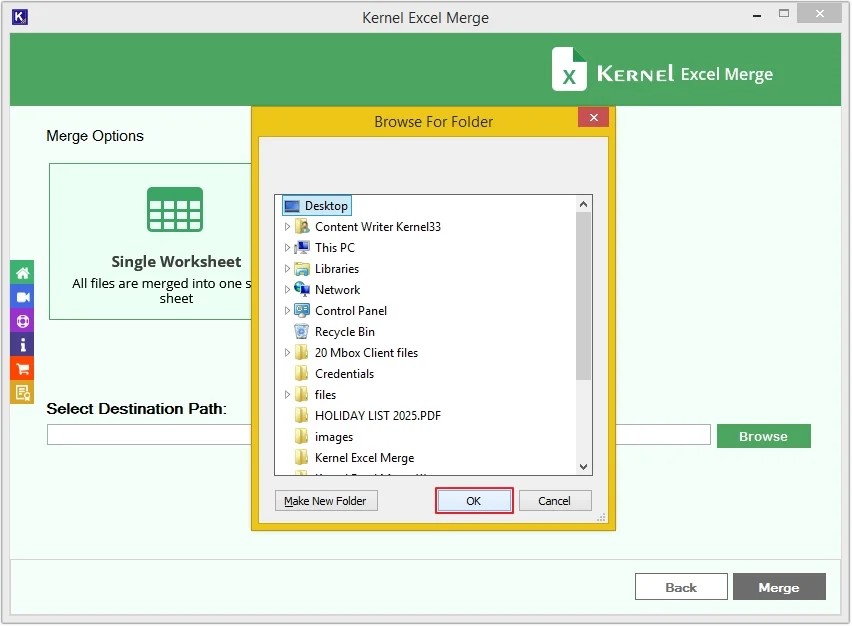Open the support lifebuoy sidebar icon
The image size is (852, 626).
(x=22, y=321)
